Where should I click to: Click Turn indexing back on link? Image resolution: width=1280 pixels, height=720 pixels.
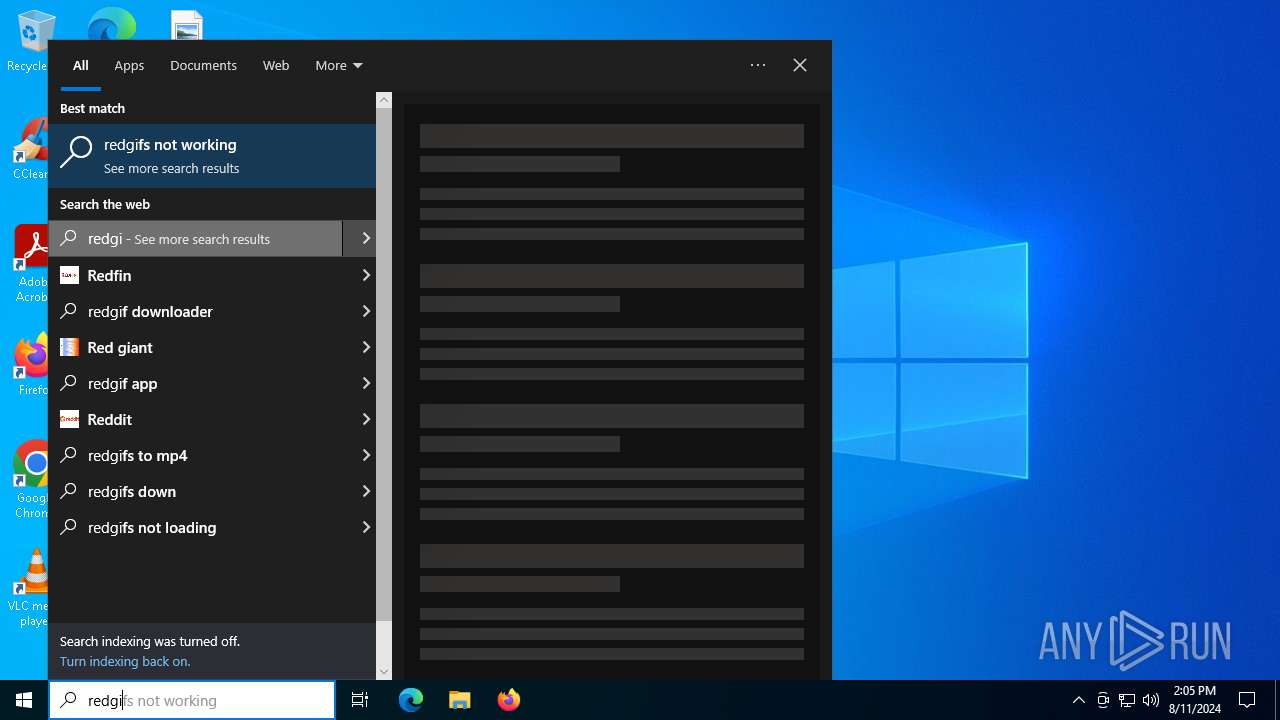tap(125, 661)
